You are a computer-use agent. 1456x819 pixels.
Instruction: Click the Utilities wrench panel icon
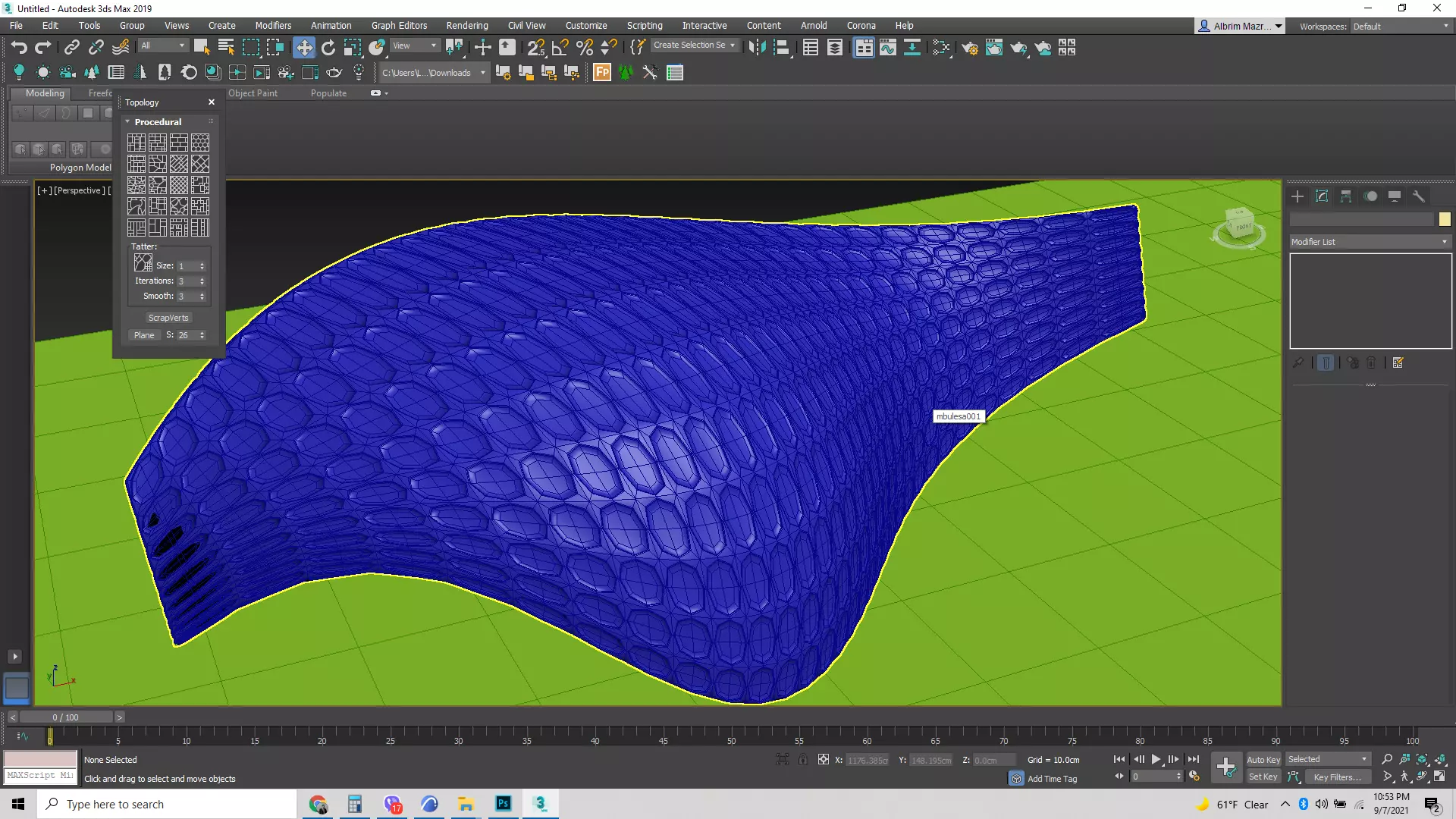point(1419,196)
